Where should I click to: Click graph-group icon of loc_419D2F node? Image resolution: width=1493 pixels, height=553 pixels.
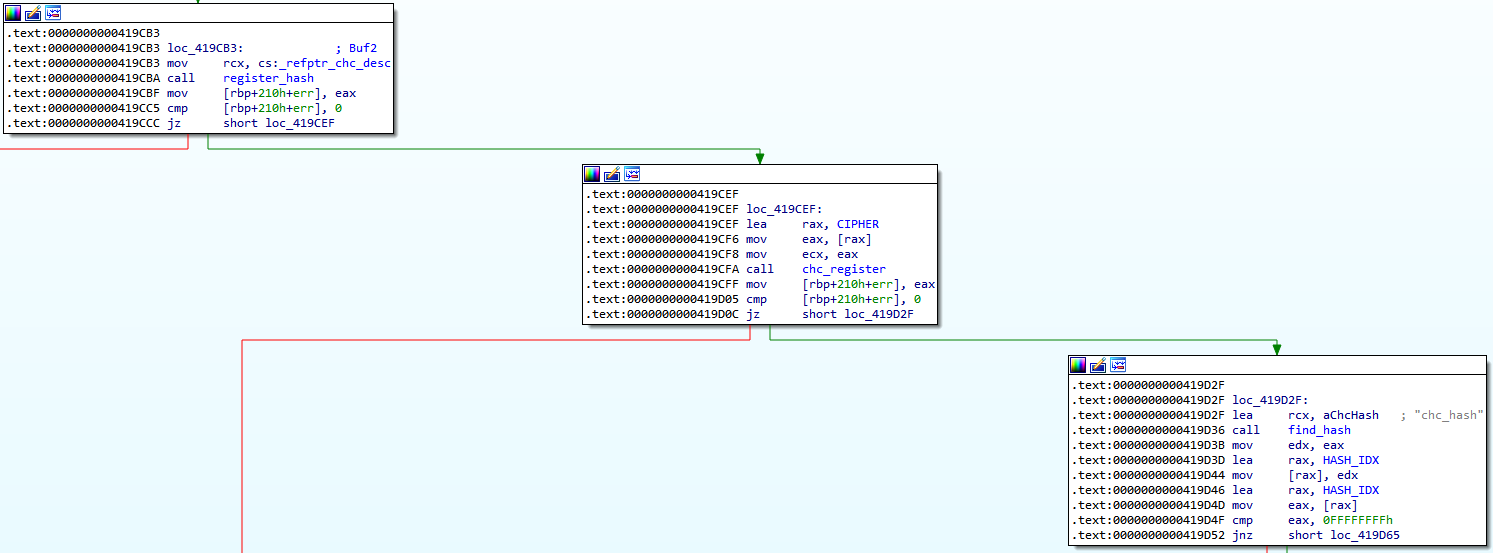1116,365
